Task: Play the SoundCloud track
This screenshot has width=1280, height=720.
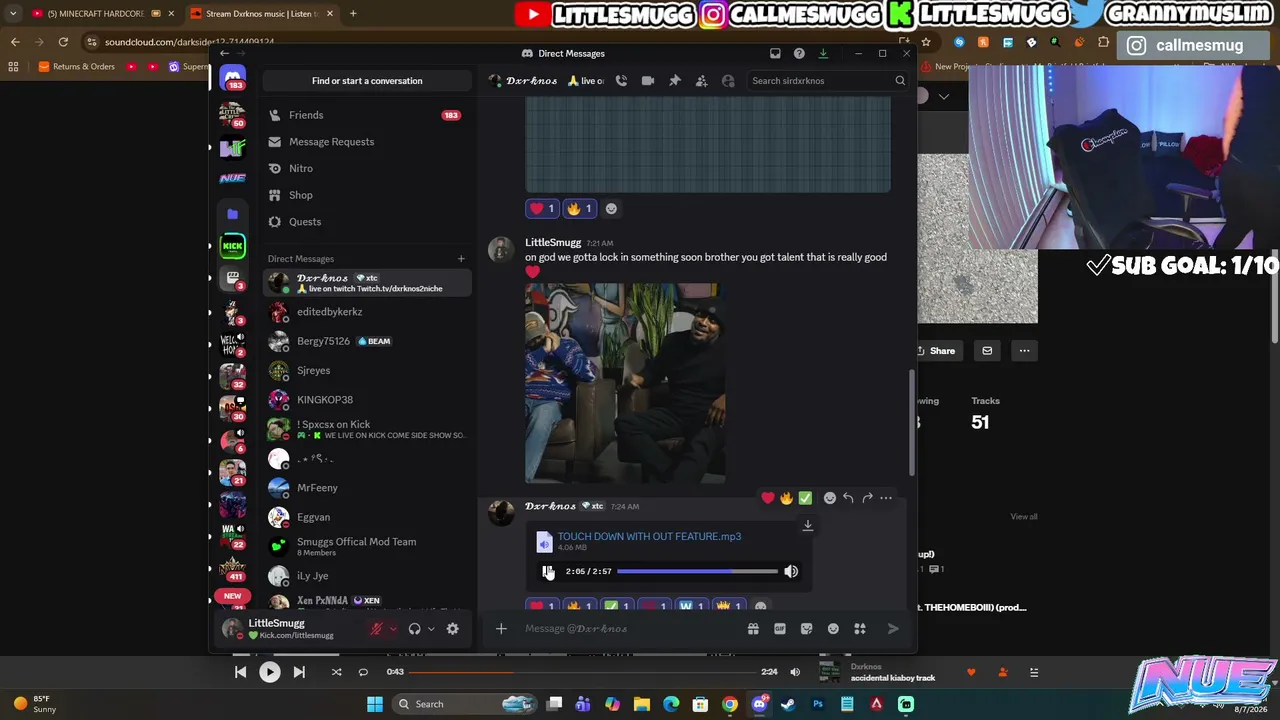Action: pyautogui.click(x=270, y=672)
